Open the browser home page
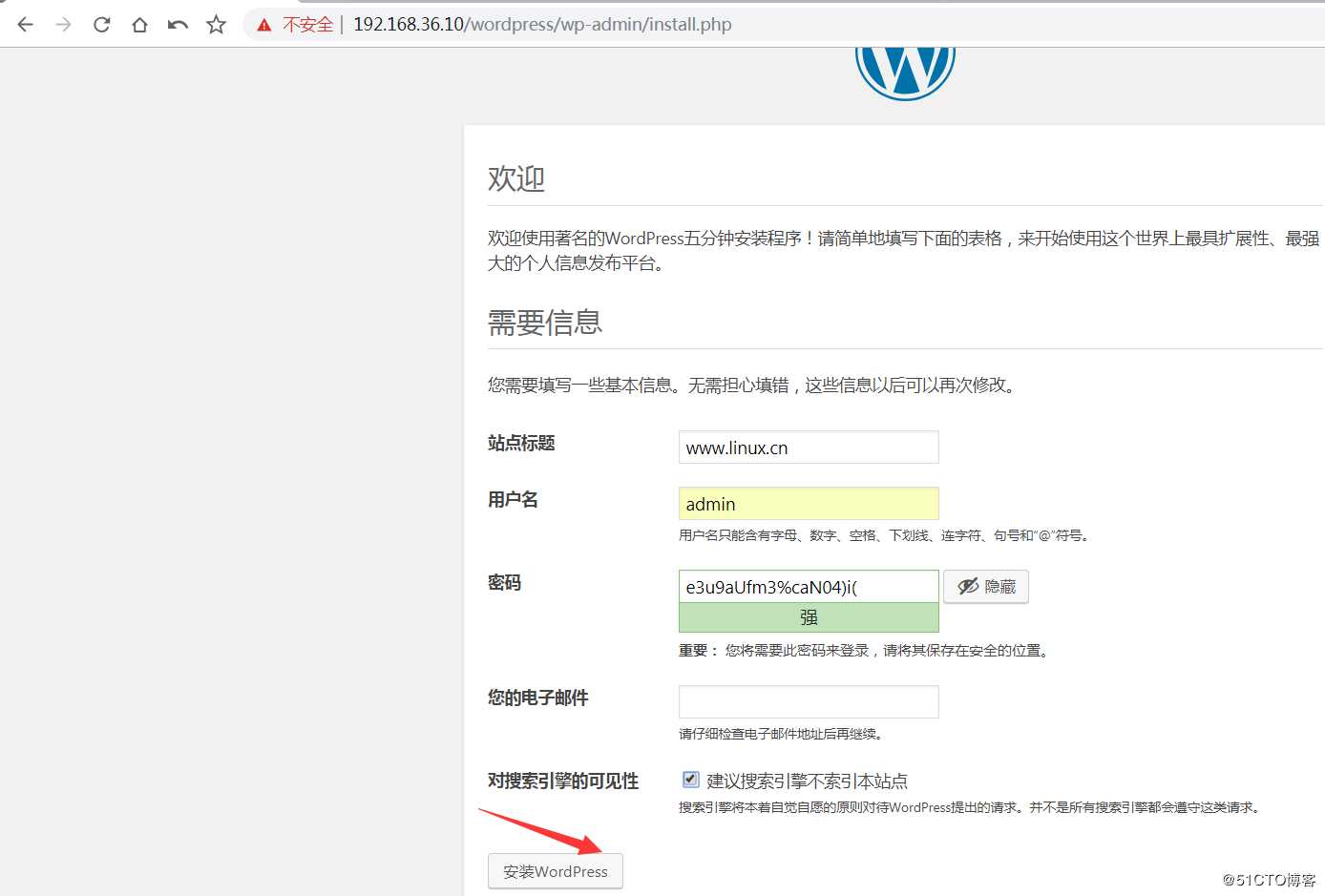The height and width of the screenshot is (896, 1325). pos(140,25)
